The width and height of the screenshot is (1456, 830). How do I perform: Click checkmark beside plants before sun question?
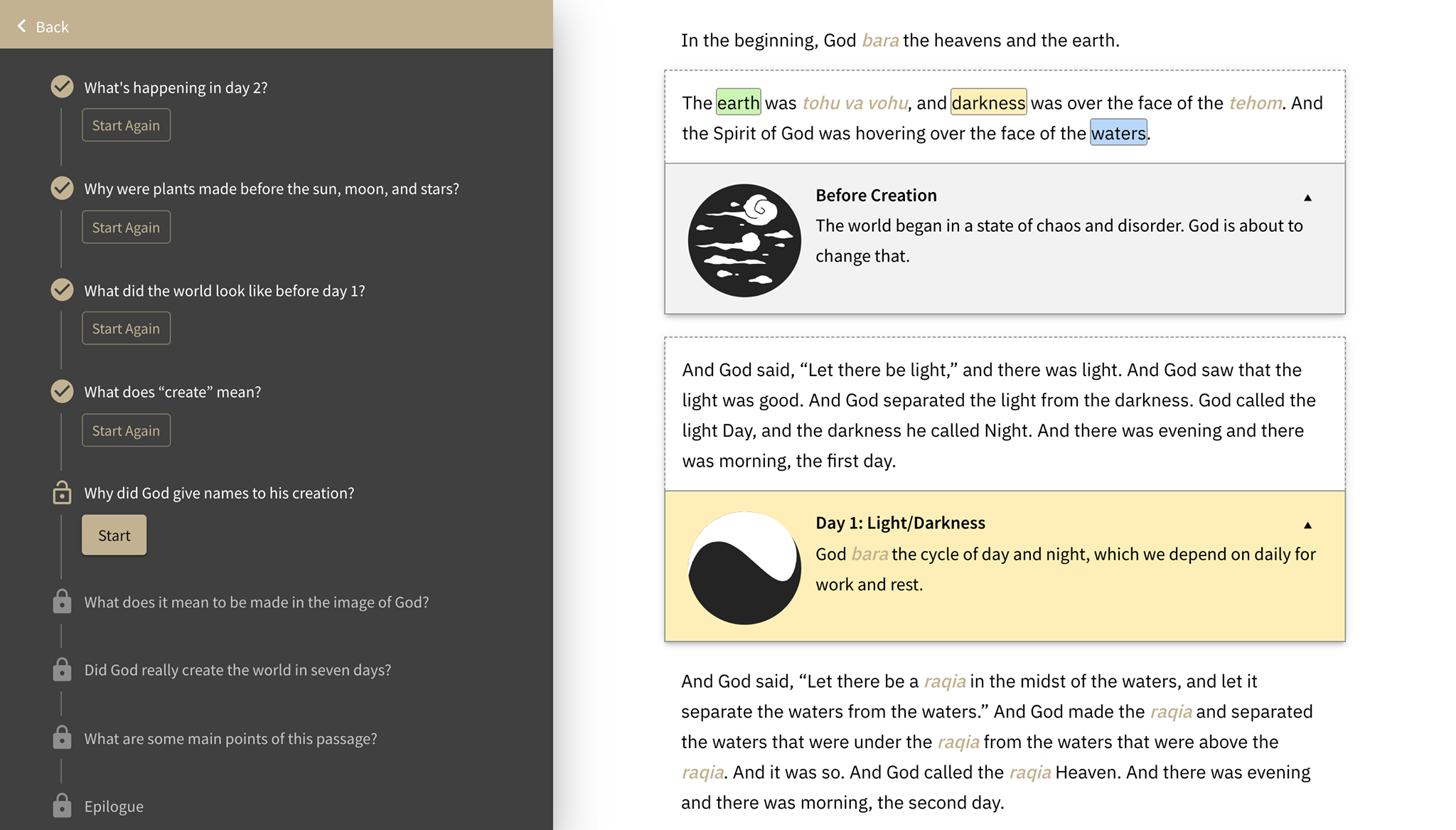62,188
